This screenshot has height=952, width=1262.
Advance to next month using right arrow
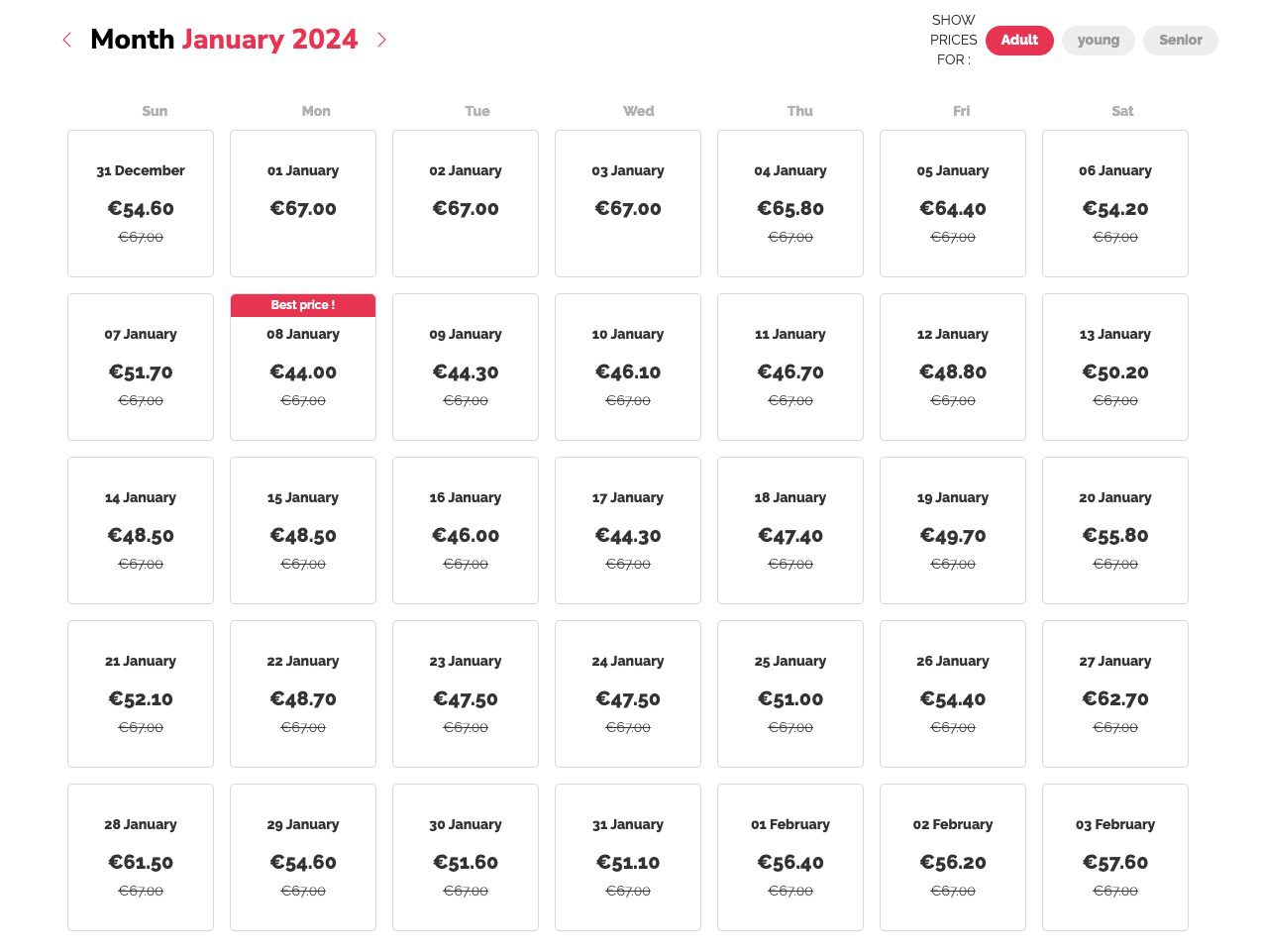coord(381,40)
